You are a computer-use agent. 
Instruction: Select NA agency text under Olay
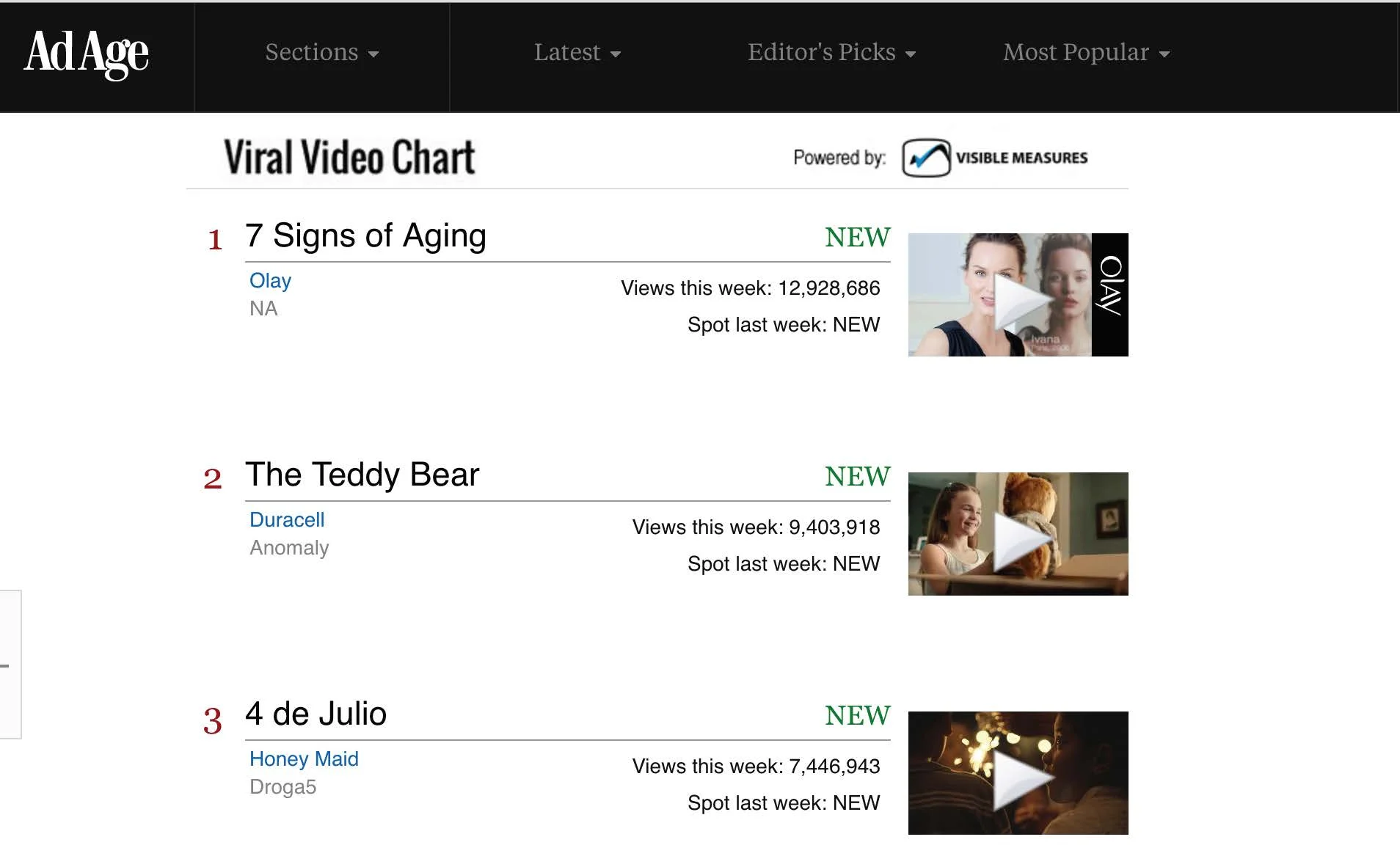[263, 309]
